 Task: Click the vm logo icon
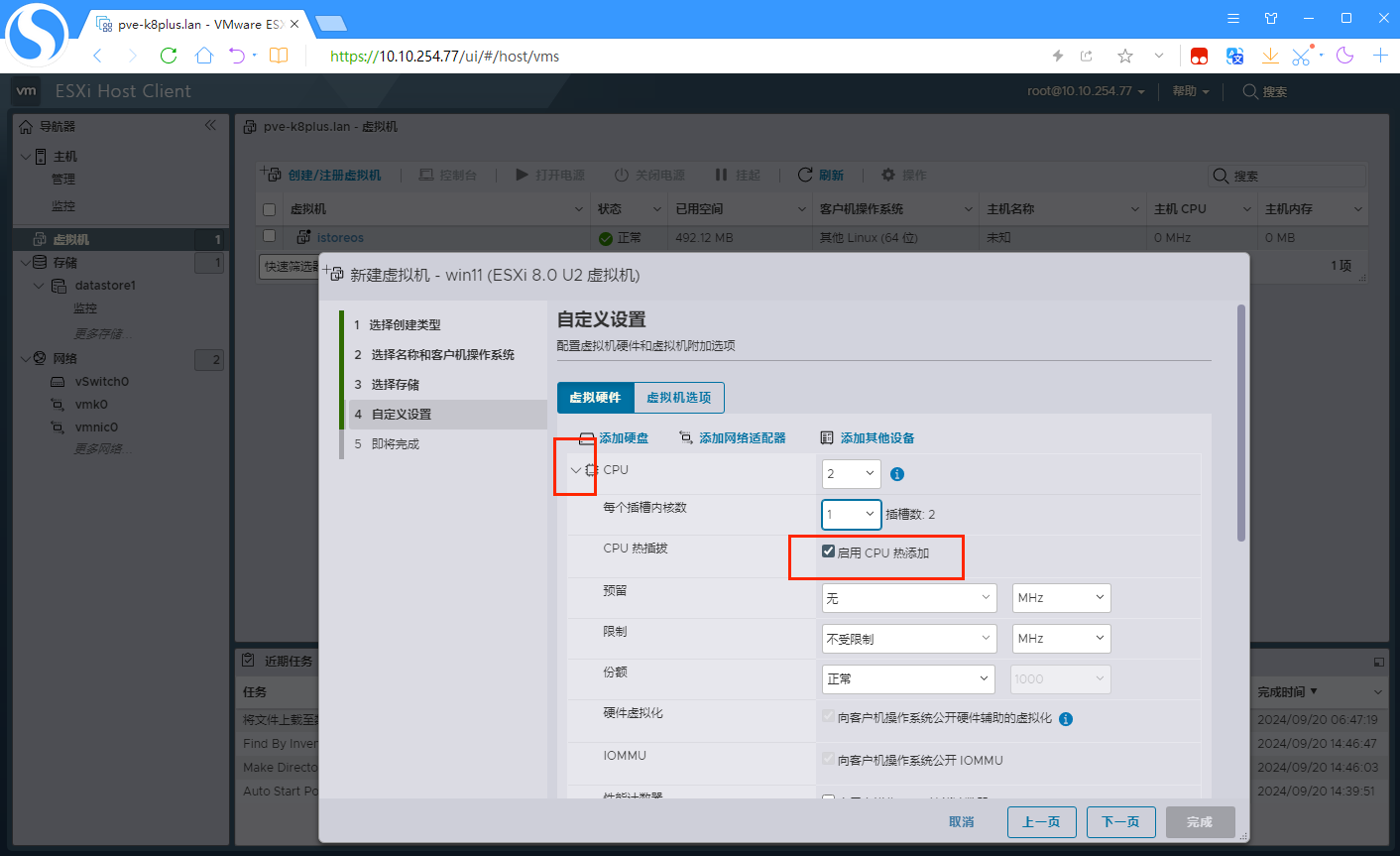click(x=26, y=91)
